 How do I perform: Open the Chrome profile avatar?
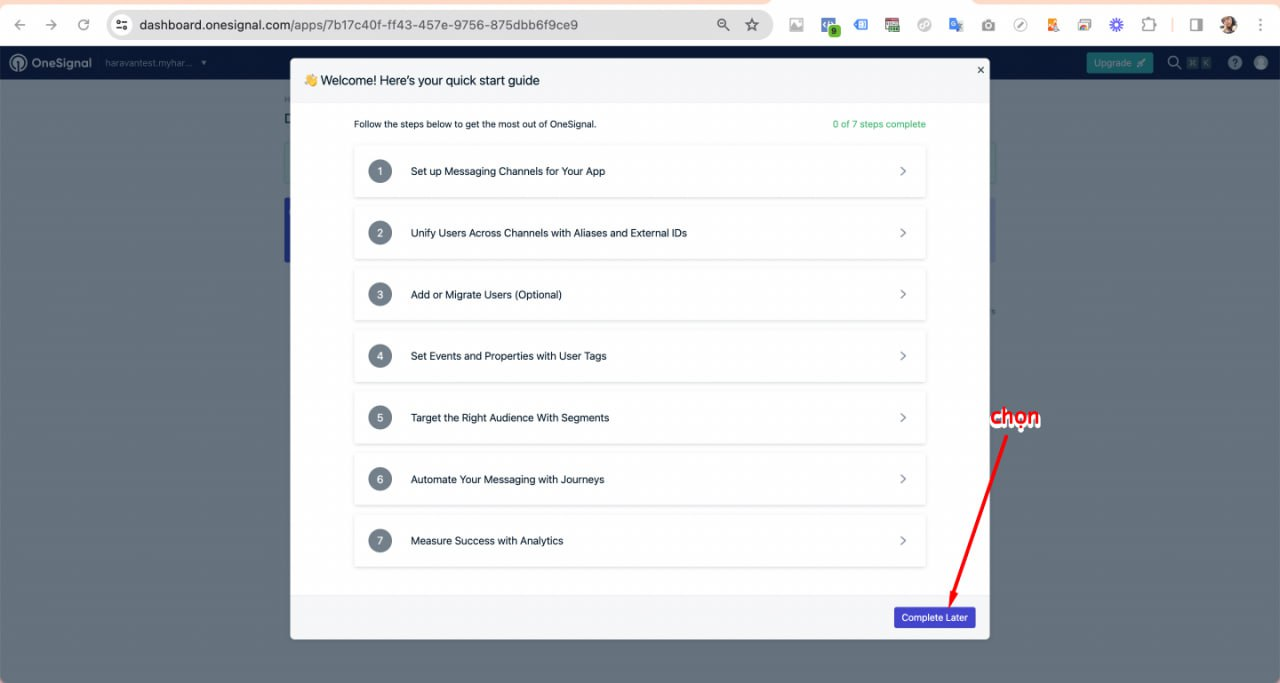click(x=1228, y=25)
